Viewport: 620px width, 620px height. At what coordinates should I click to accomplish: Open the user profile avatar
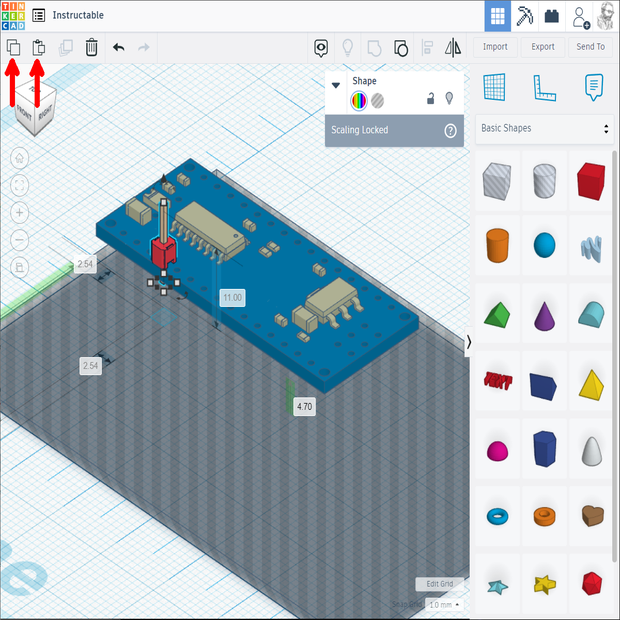click(x=605, y=16)
